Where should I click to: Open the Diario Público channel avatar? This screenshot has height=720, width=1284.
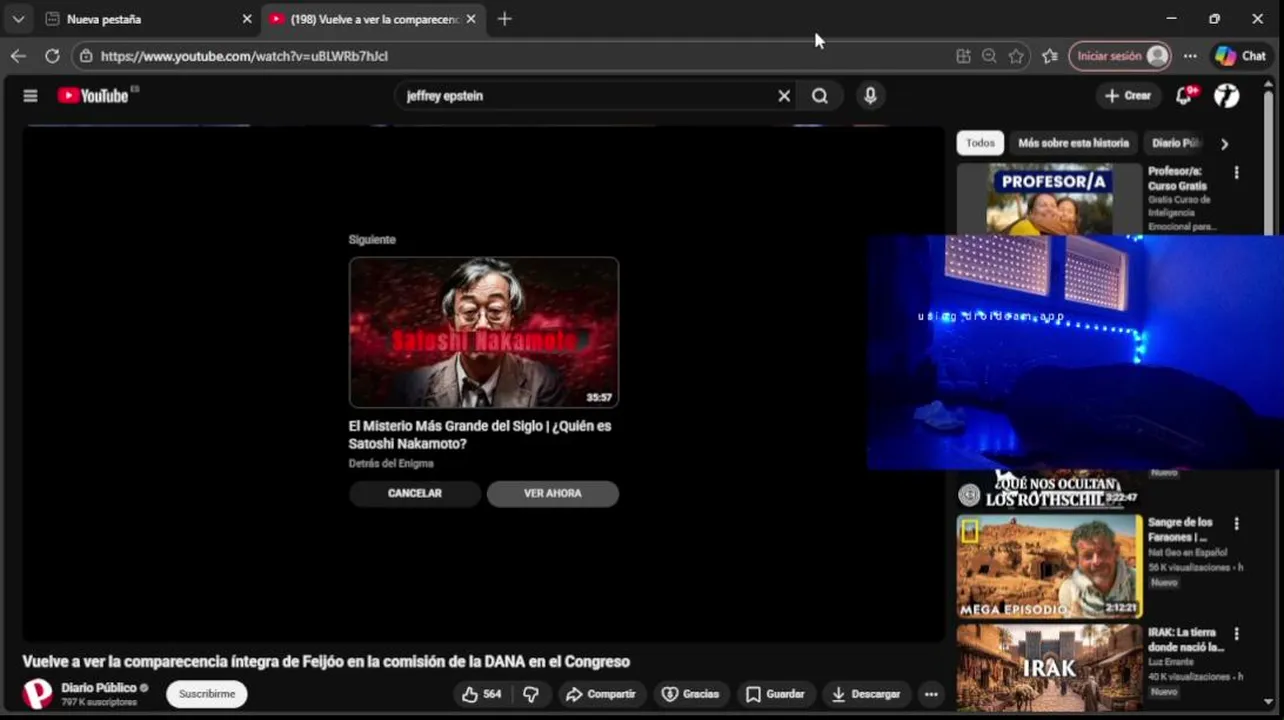pyautogui.click(x=38, y=693)
